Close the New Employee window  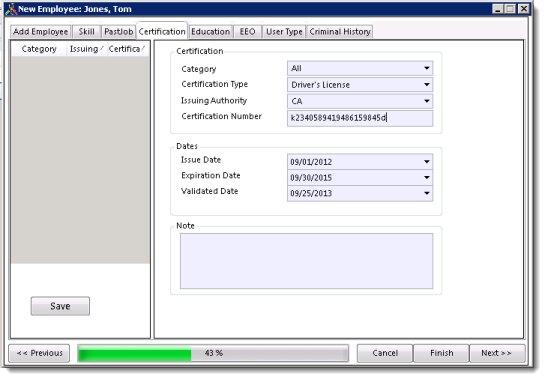(x=523, y=9)
